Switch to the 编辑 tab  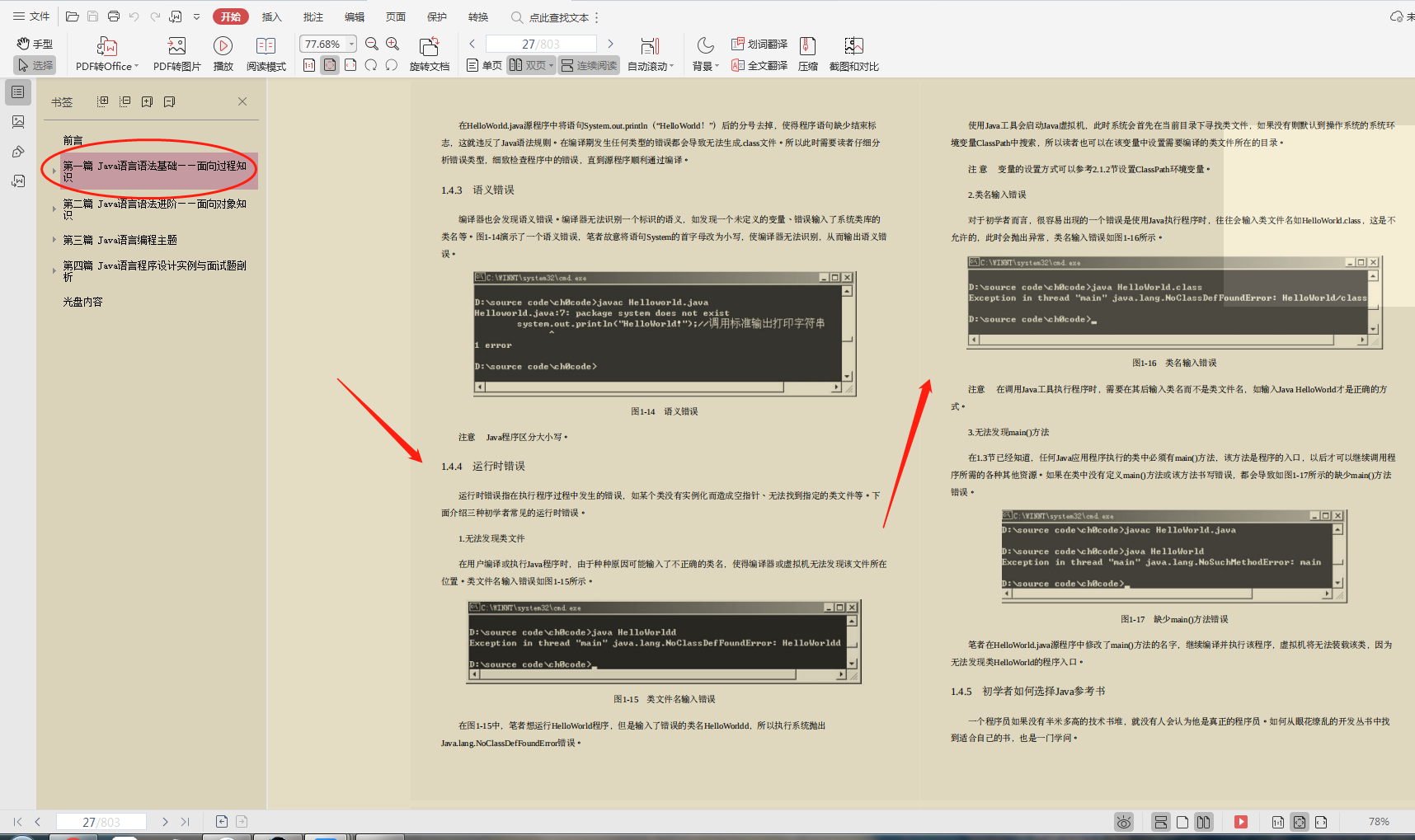click(355, 16)
